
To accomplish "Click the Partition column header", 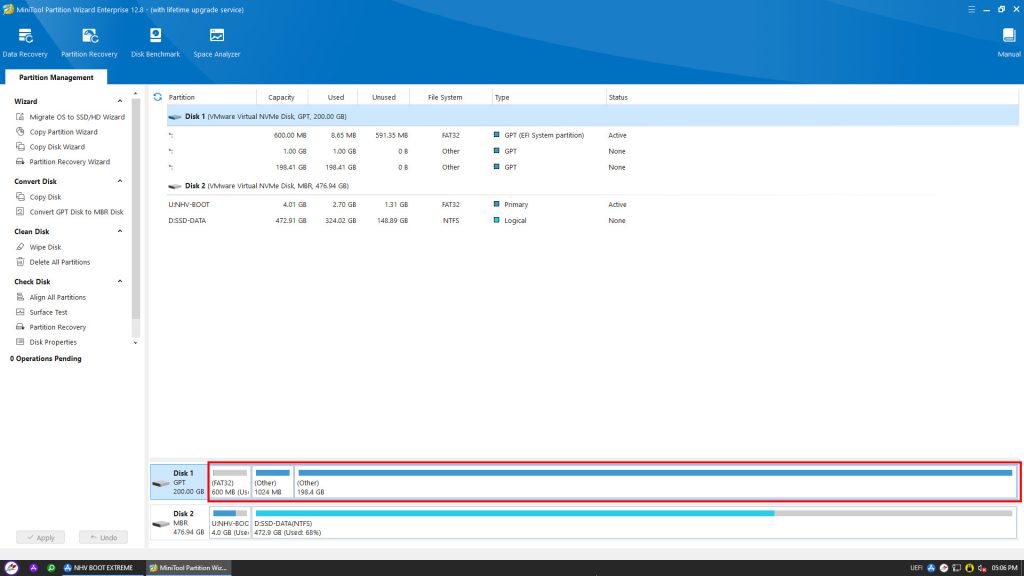I will (x=211, y=97).
